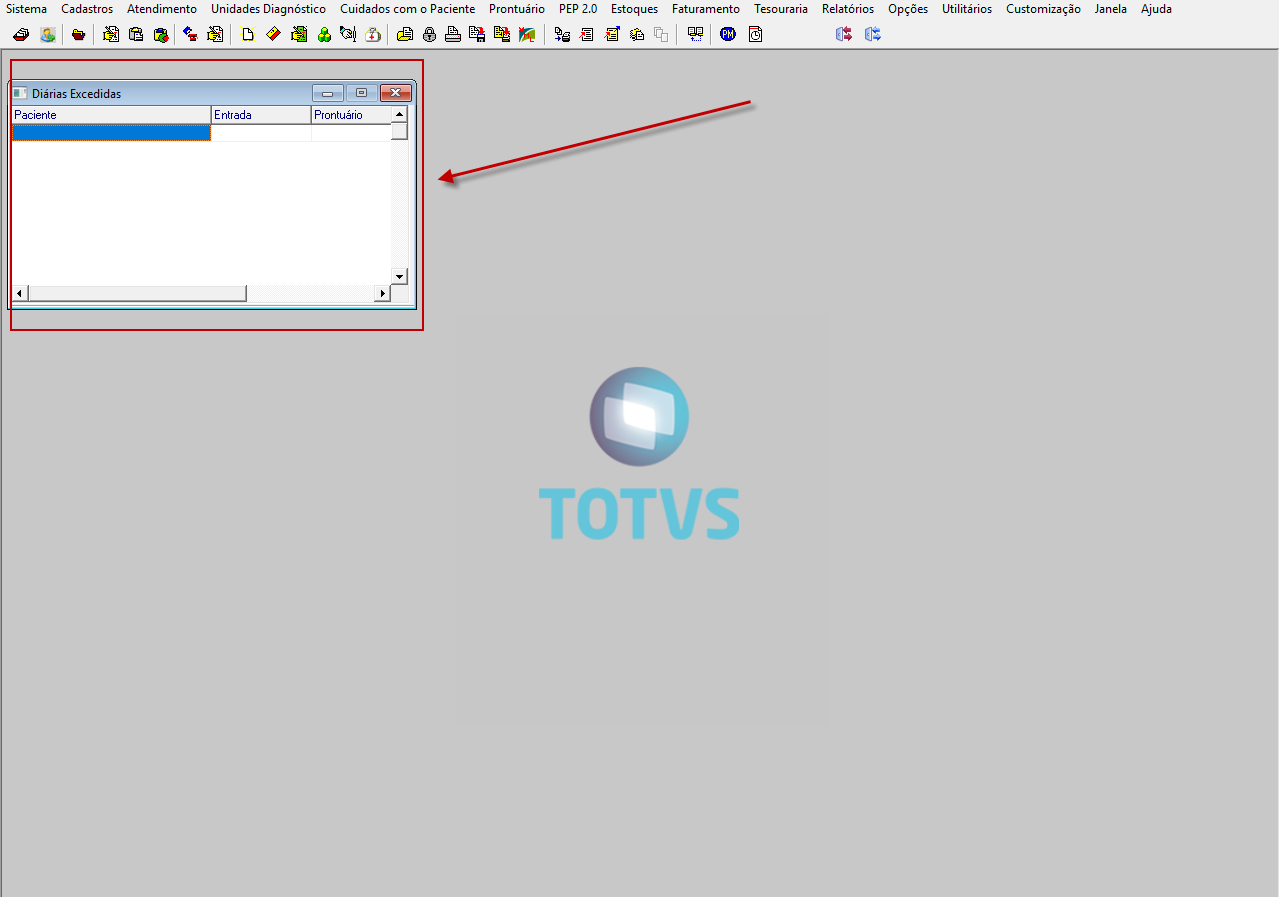Click the Entrada column header

point(261,115)
